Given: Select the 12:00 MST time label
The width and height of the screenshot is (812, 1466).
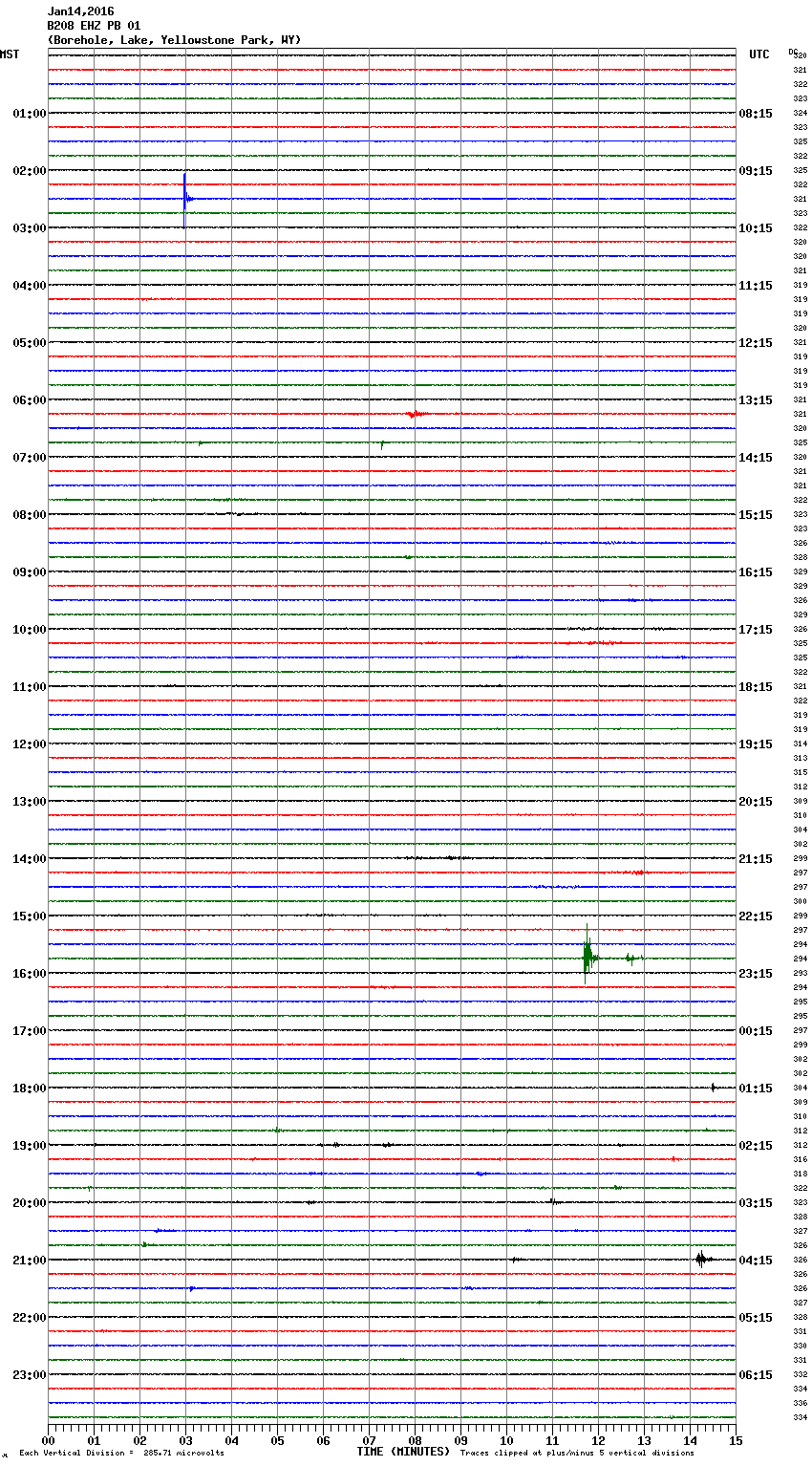Looking at the screenshot, I should click(30, 744).
